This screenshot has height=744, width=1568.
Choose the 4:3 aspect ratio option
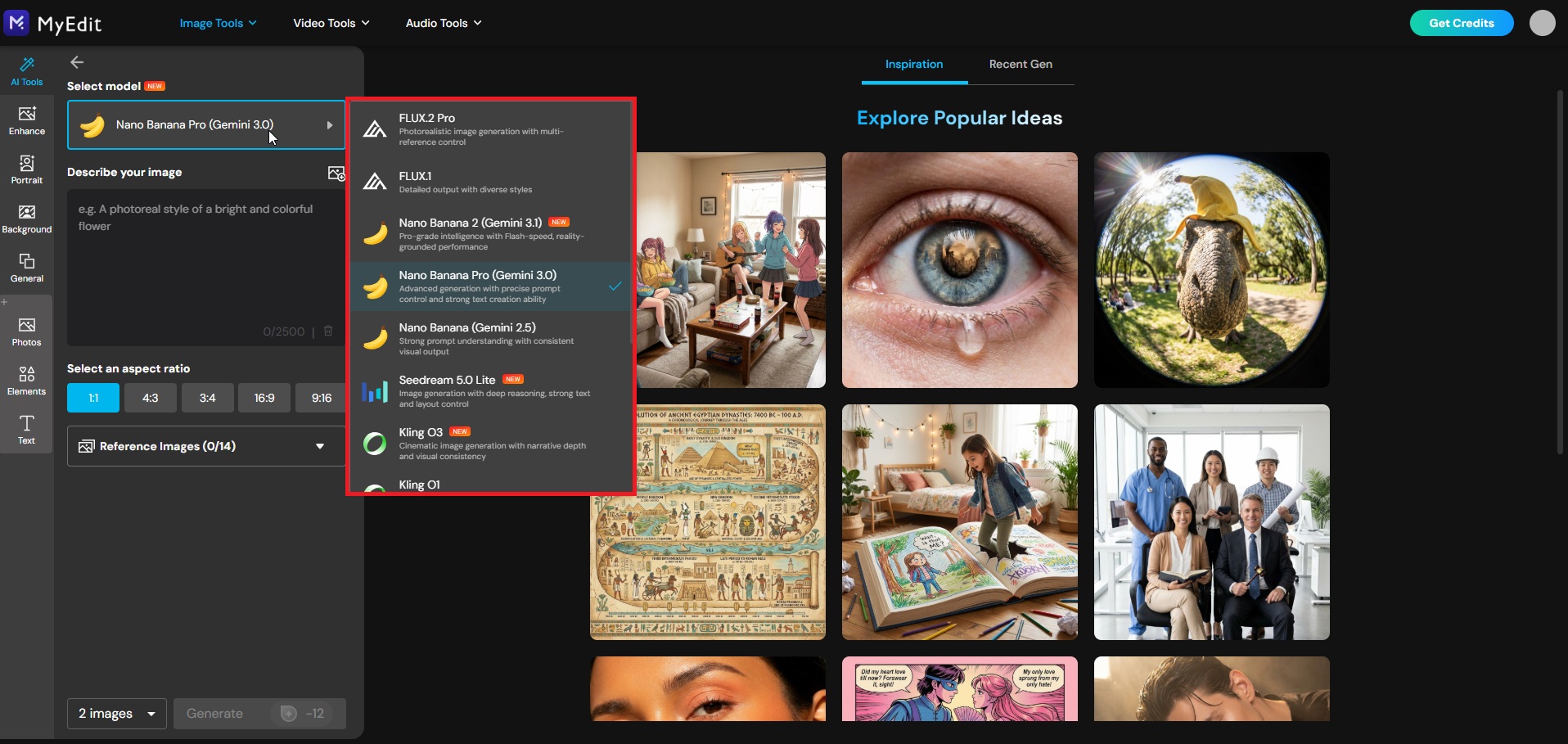(x=149, y=397)
